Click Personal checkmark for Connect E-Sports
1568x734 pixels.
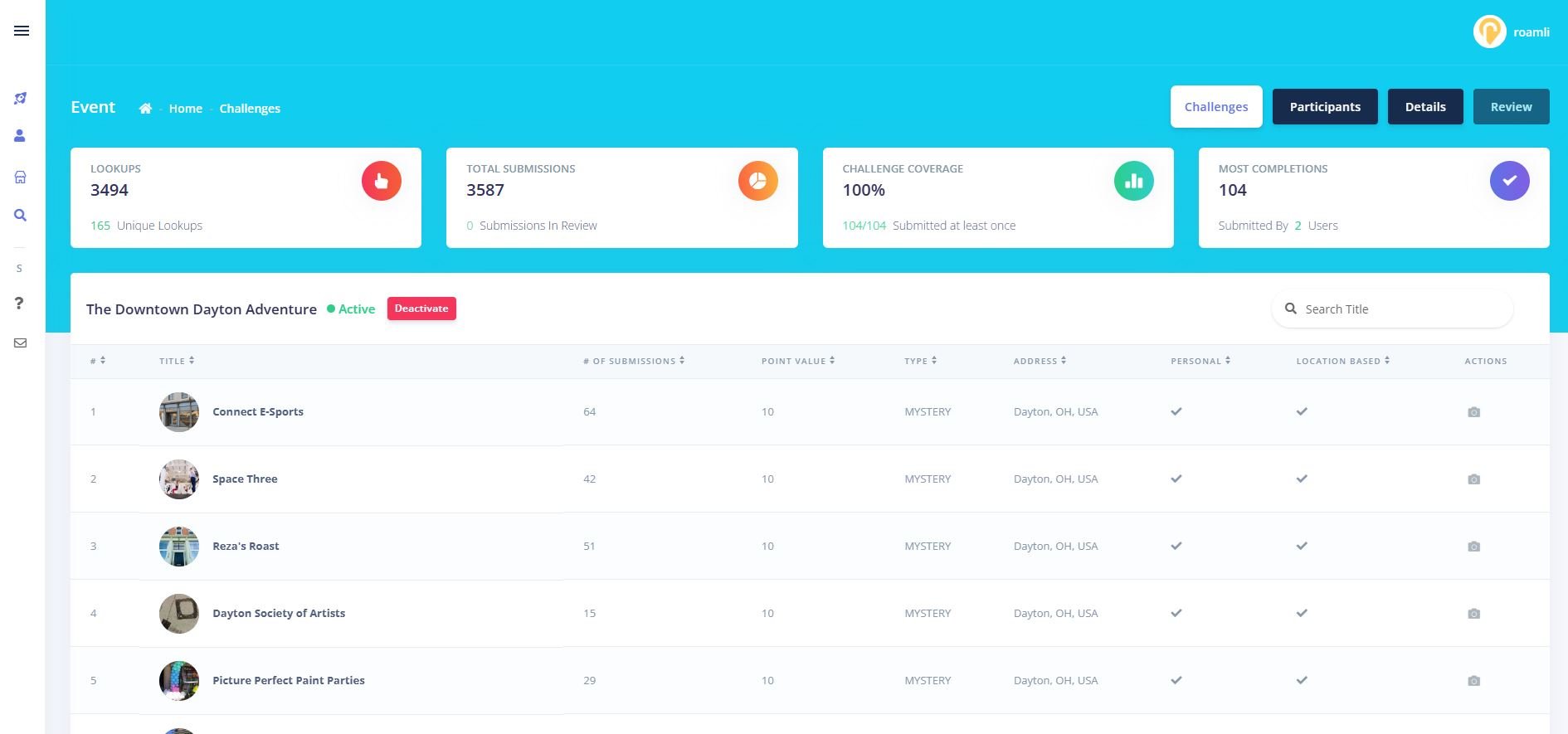[x=1176, y=411]
